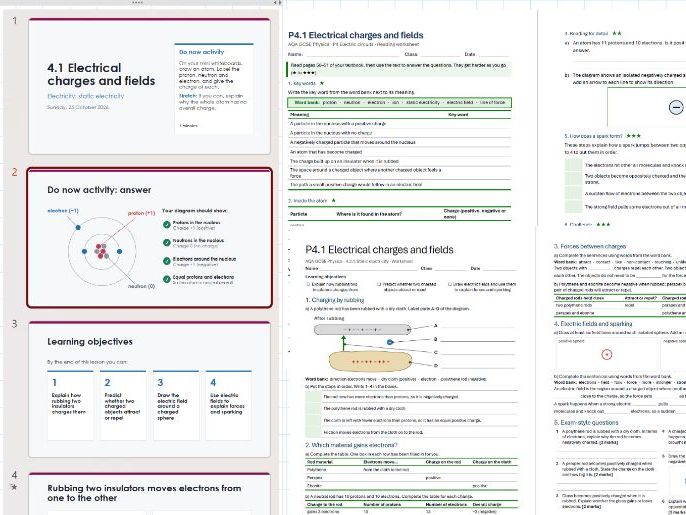Click the blue electron circle in the rubbing diagram
The image size is (686, 515).
coord(390,342)
